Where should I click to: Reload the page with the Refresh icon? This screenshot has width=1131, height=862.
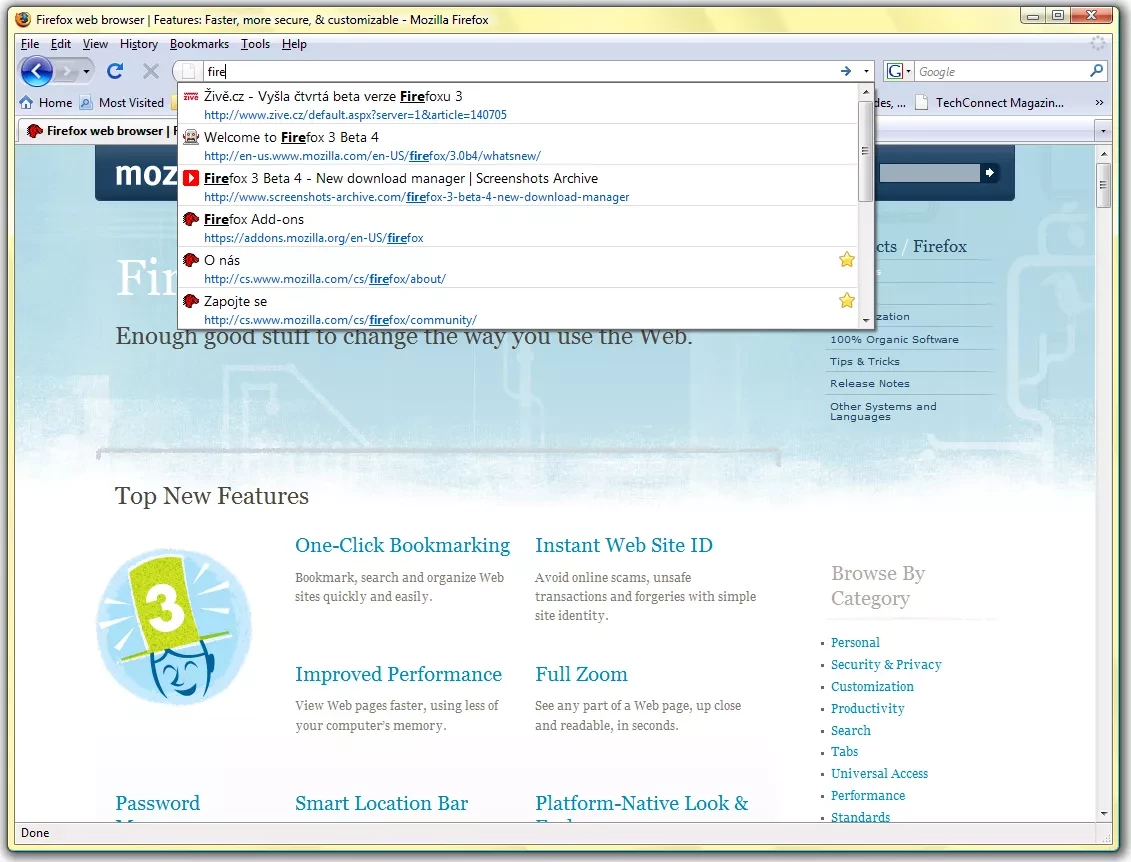pos(115,71)
